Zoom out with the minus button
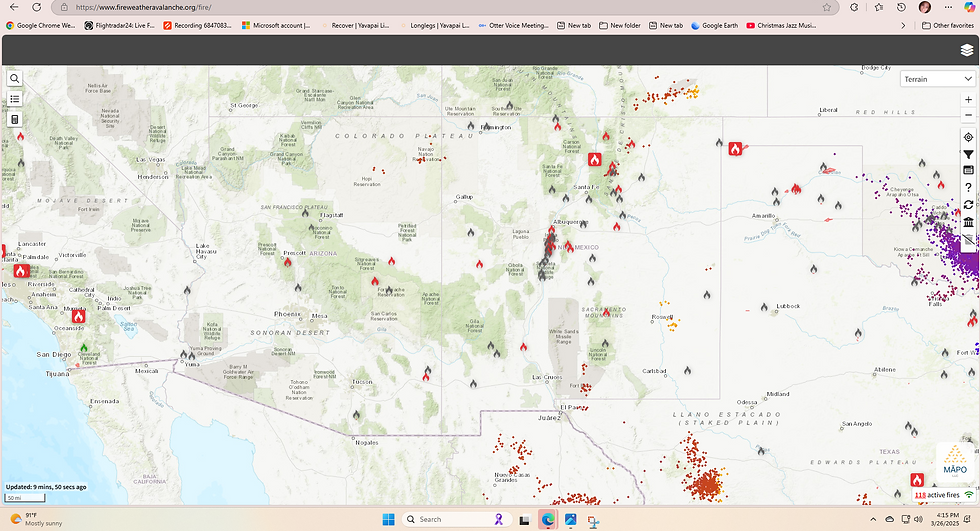Screen dimensions: 980x531 pos(968,115)
